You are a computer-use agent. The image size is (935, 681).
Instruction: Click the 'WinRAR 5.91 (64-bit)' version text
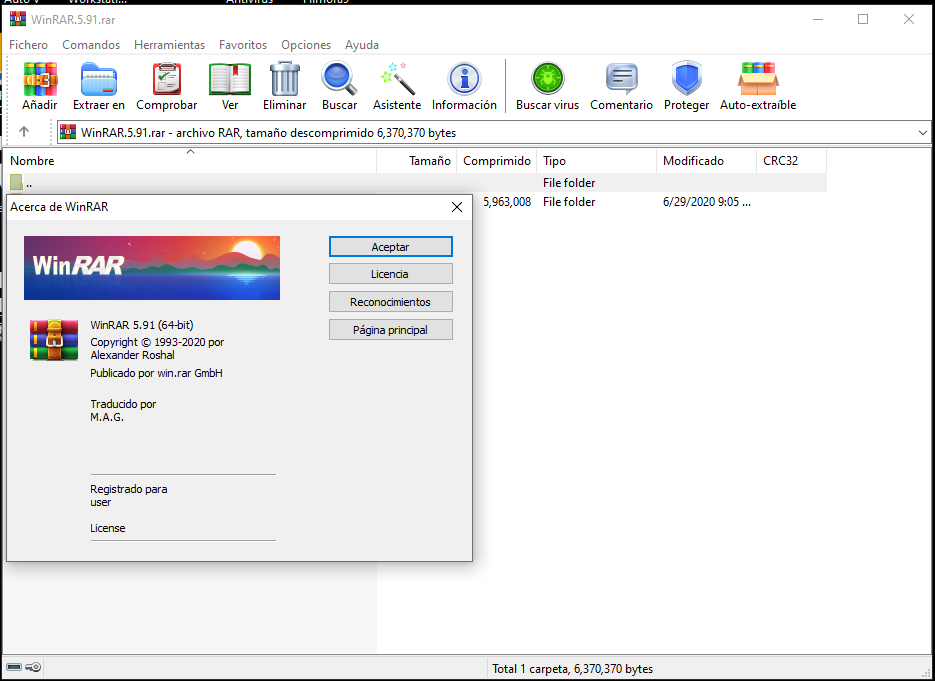[x=142, y=325]
